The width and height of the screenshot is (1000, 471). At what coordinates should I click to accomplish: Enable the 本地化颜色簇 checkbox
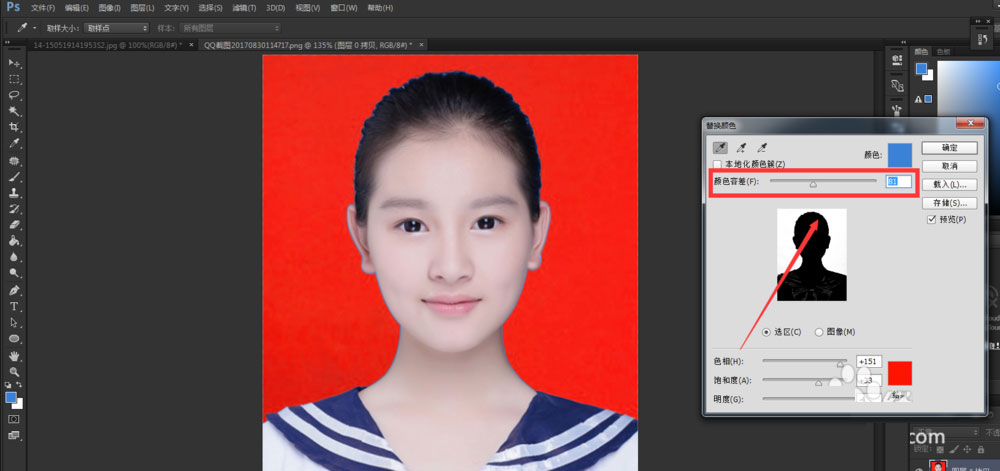coord(717,164)
